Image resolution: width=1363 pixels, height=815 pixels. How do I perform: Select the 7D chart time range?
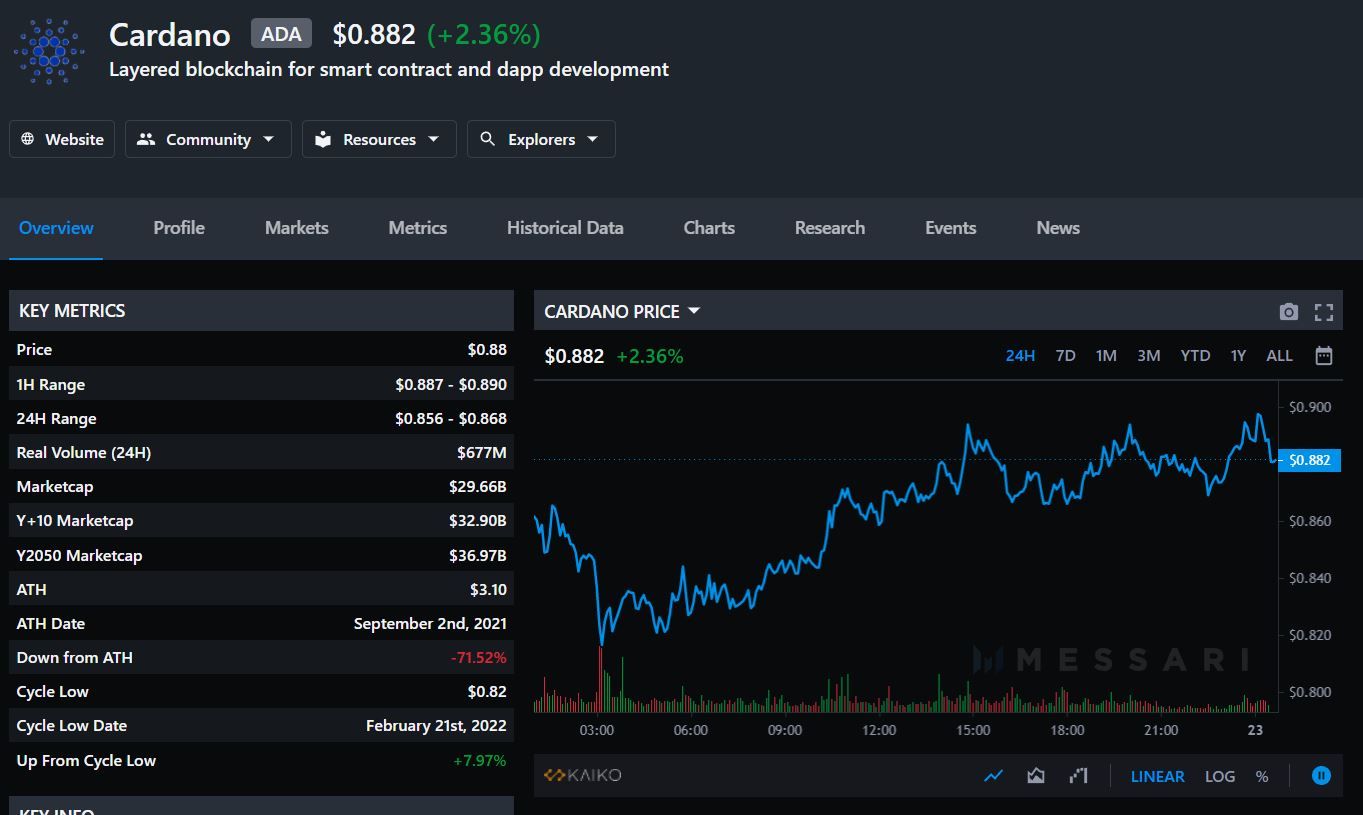(1065, 356)
